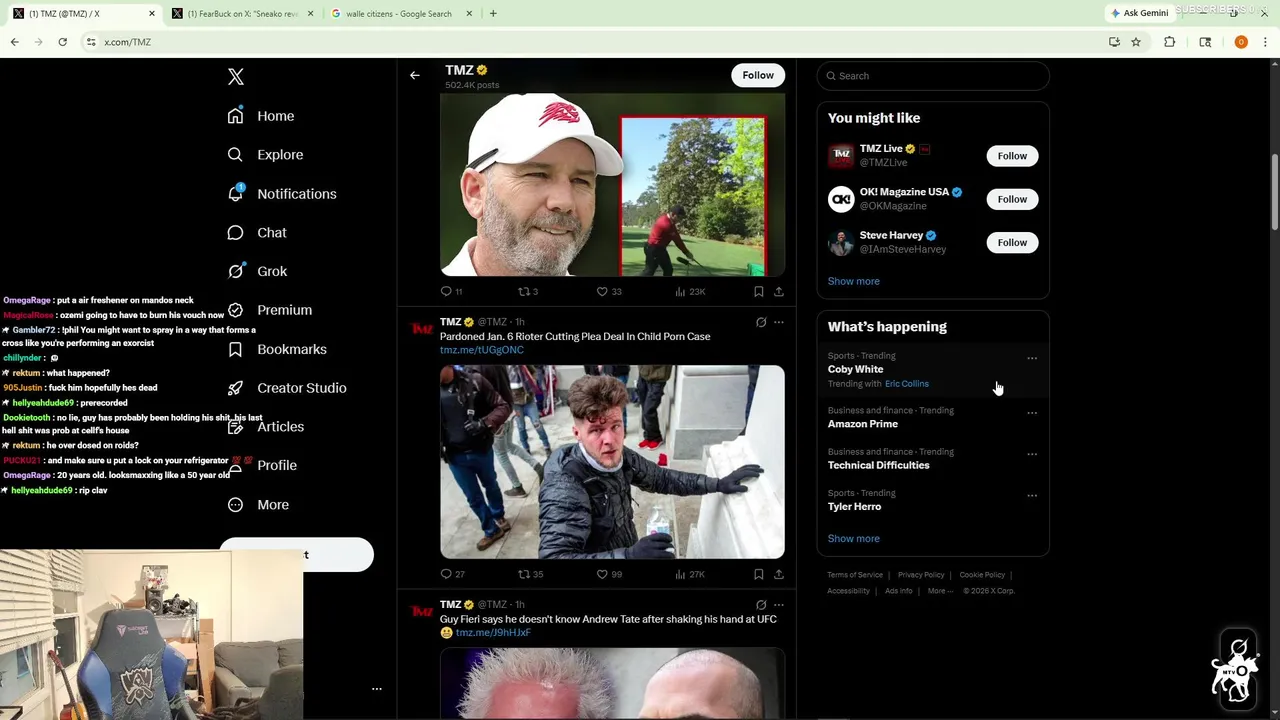Image resolution: width=1280 pixels, height=720 pixels.
Task: Open Grok actions on the Jan. 6 post
Action: (761, 322)
